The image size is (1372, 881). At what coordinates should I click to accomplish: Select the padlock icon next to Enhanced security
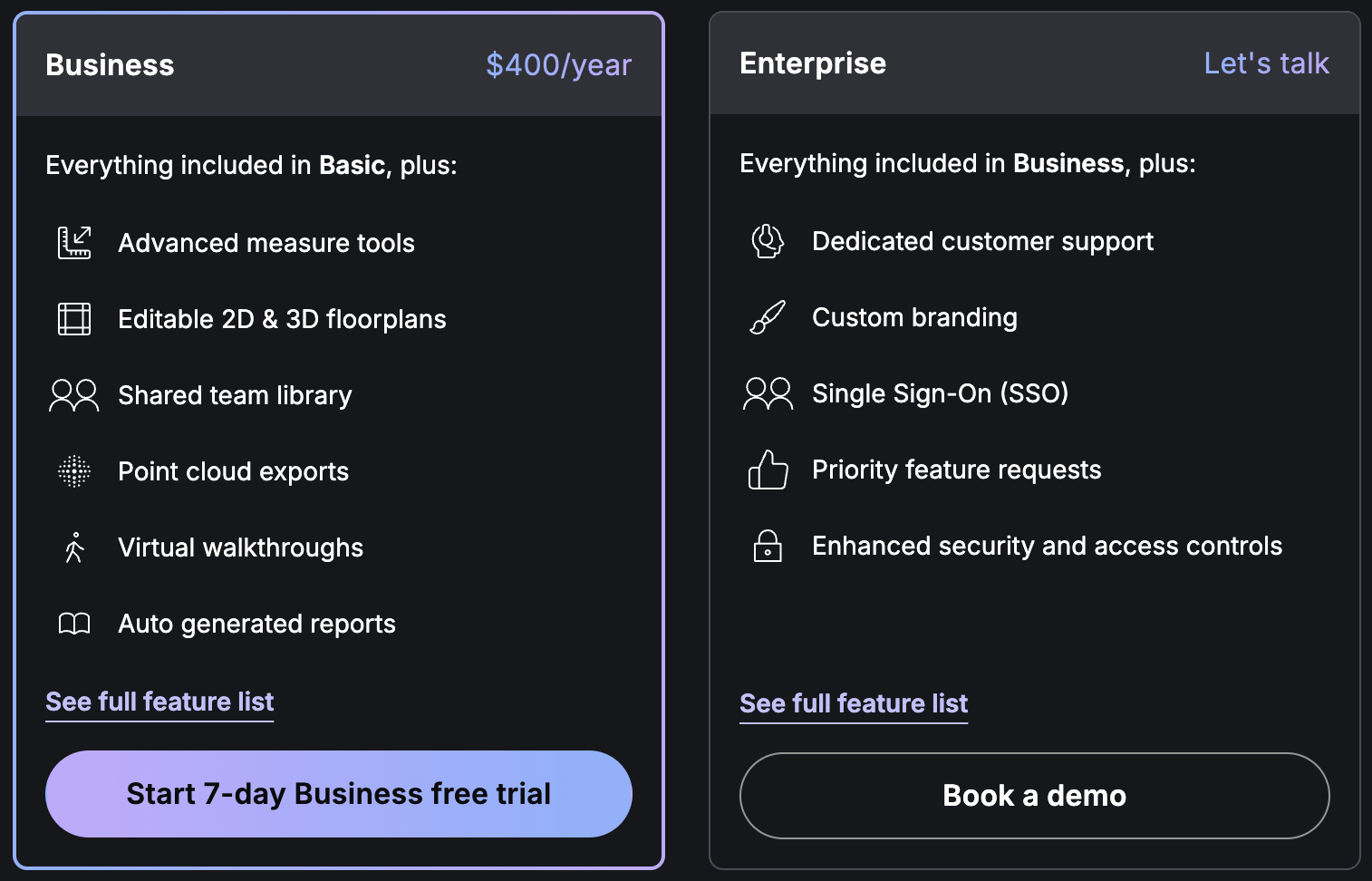(768, 546)
